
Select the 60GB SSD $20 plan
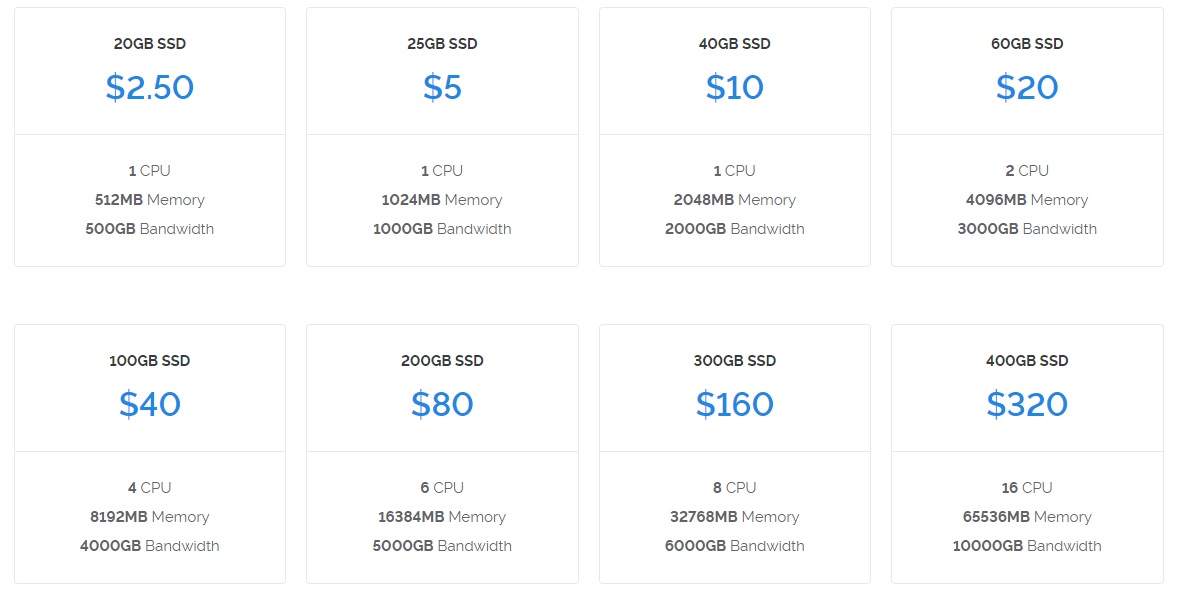[x=1027, y=137]
